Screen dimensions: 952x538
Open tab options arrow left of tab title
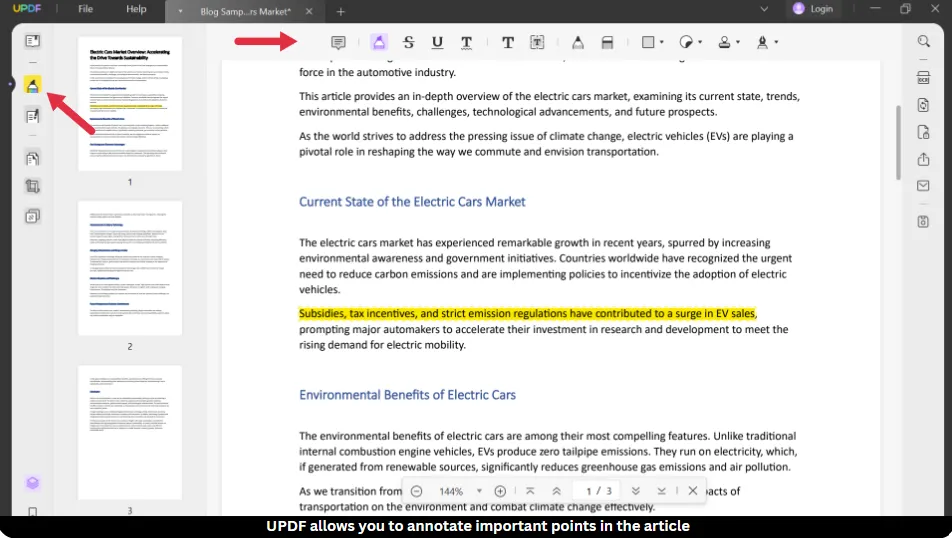(180, 12)
